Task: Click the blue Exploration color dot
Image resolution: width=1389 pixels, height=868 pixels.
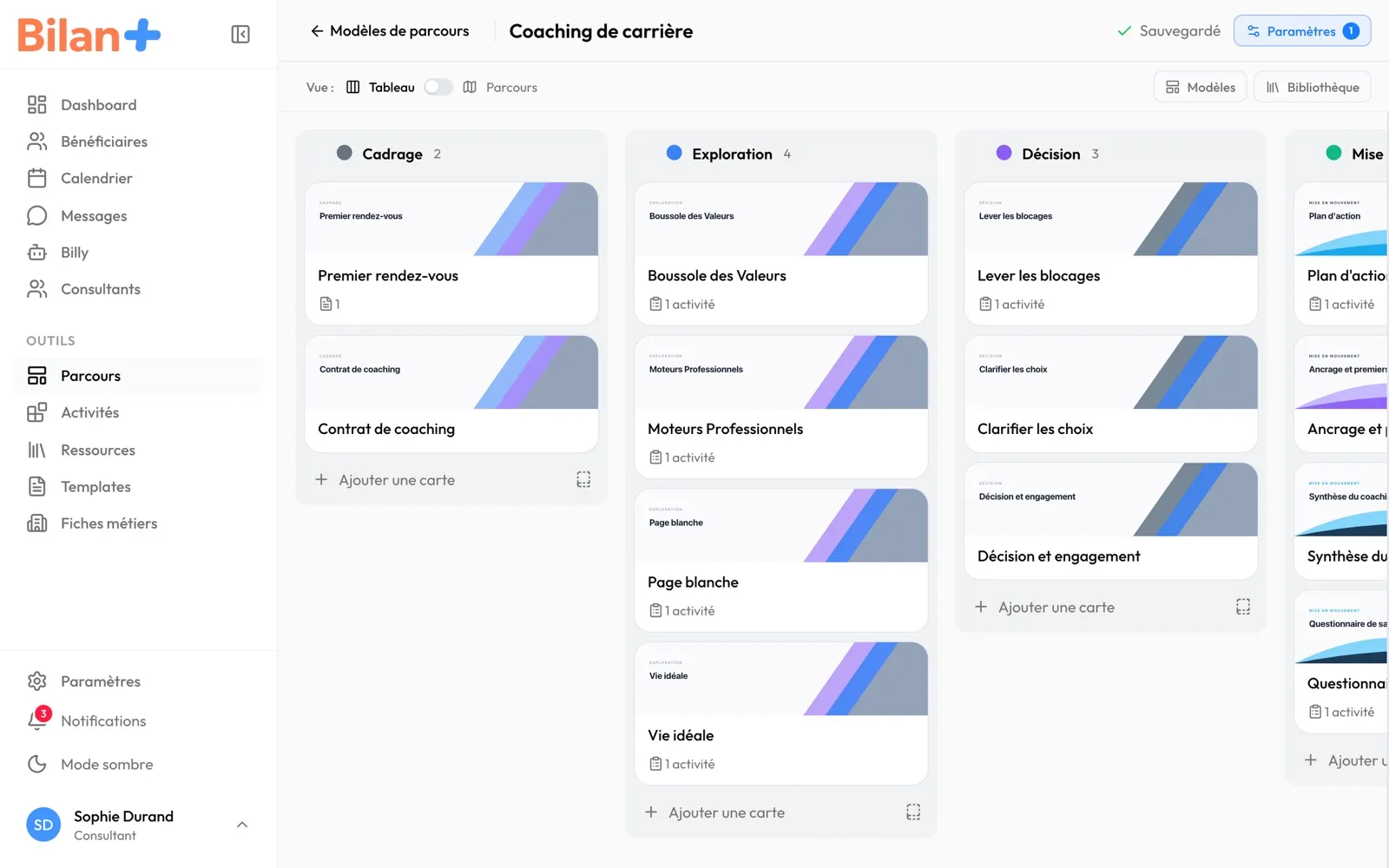Action: 675,153
